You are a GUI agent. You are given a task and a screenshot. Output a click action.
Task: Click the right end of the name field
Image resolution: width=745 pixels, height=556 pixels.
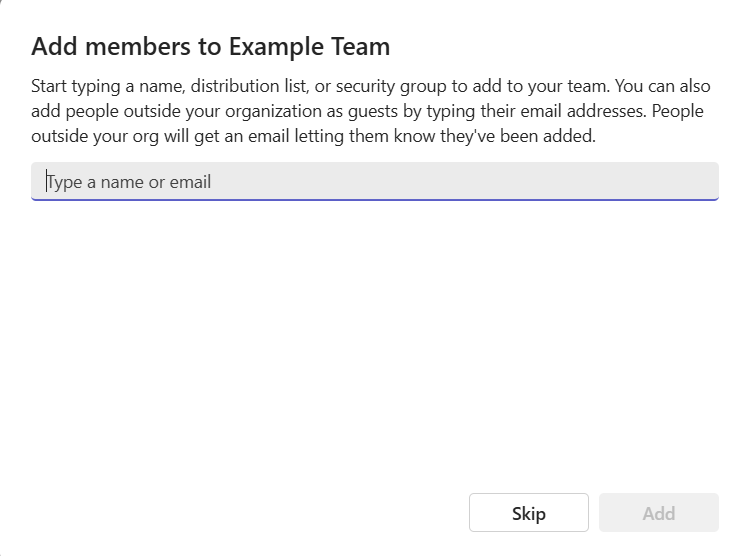(700, 182)
